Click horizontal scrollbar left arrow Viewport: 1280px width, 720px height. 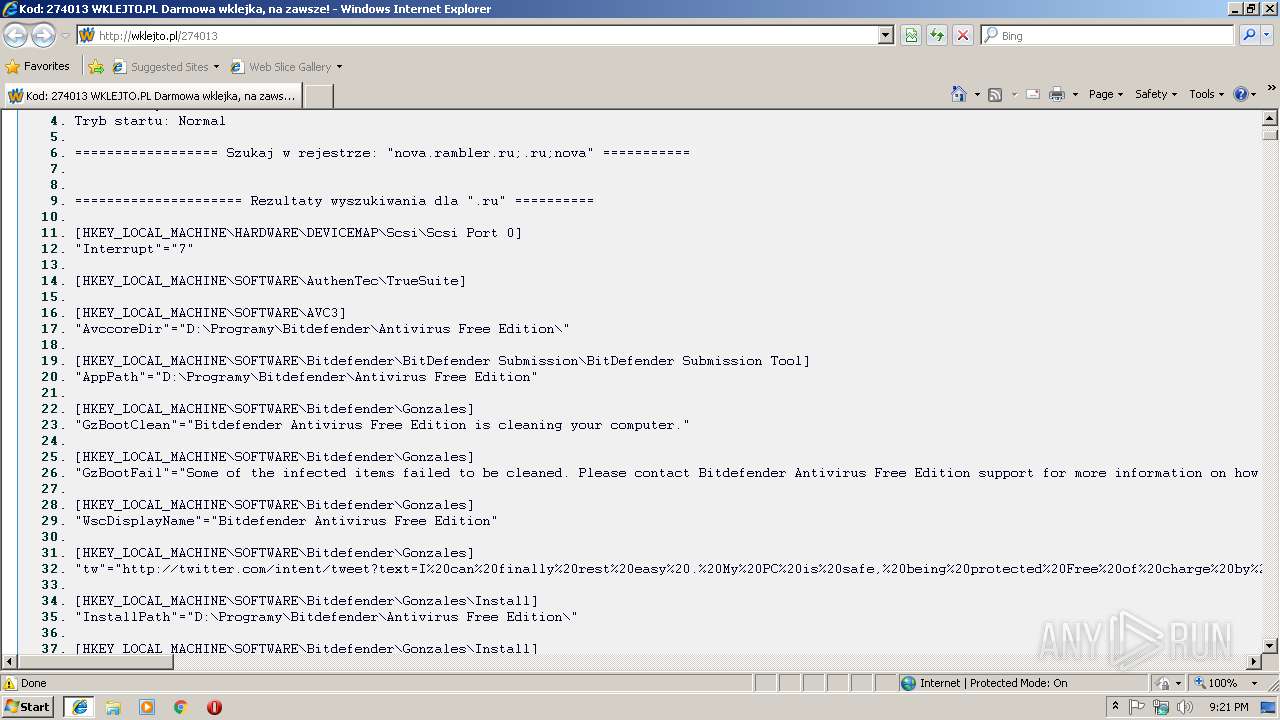(x=9, y=662)
